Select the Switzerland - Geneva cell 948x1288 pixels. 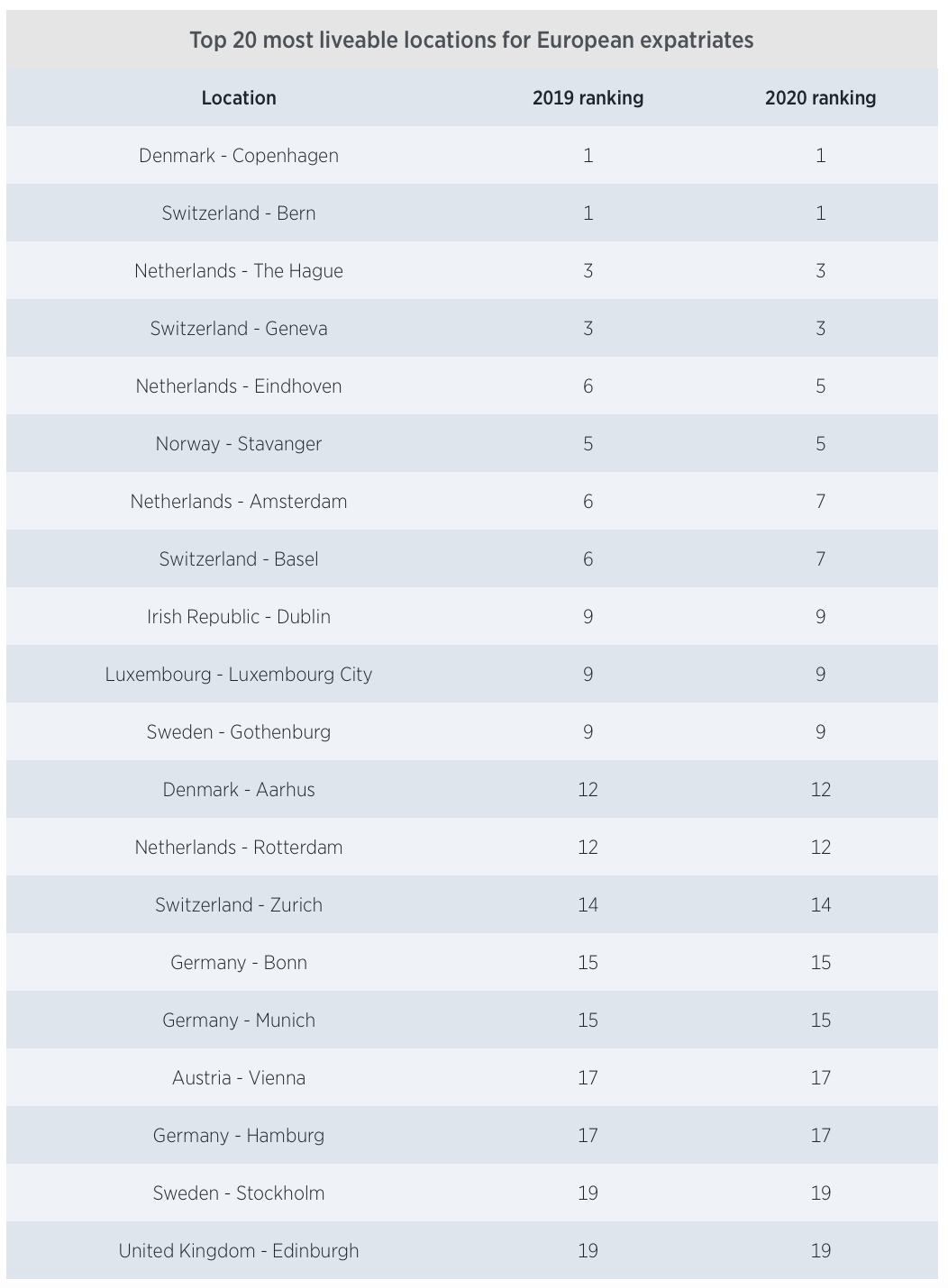point(239,329)
